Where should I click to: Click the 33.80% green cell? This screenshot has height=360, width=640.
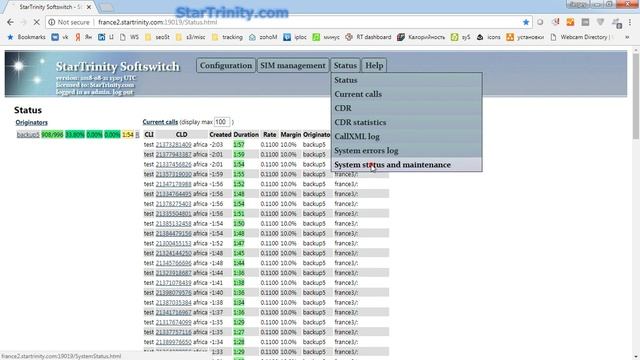coord(75,135)
